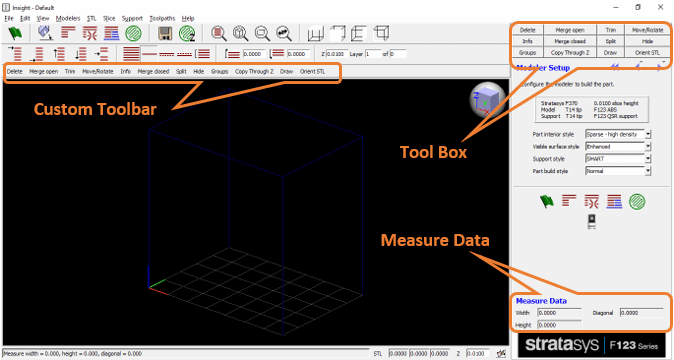Image resolution: width=674 pixels, height=360 pixels.
Task: Click the magnifier with red square icon
Action: 219,33
